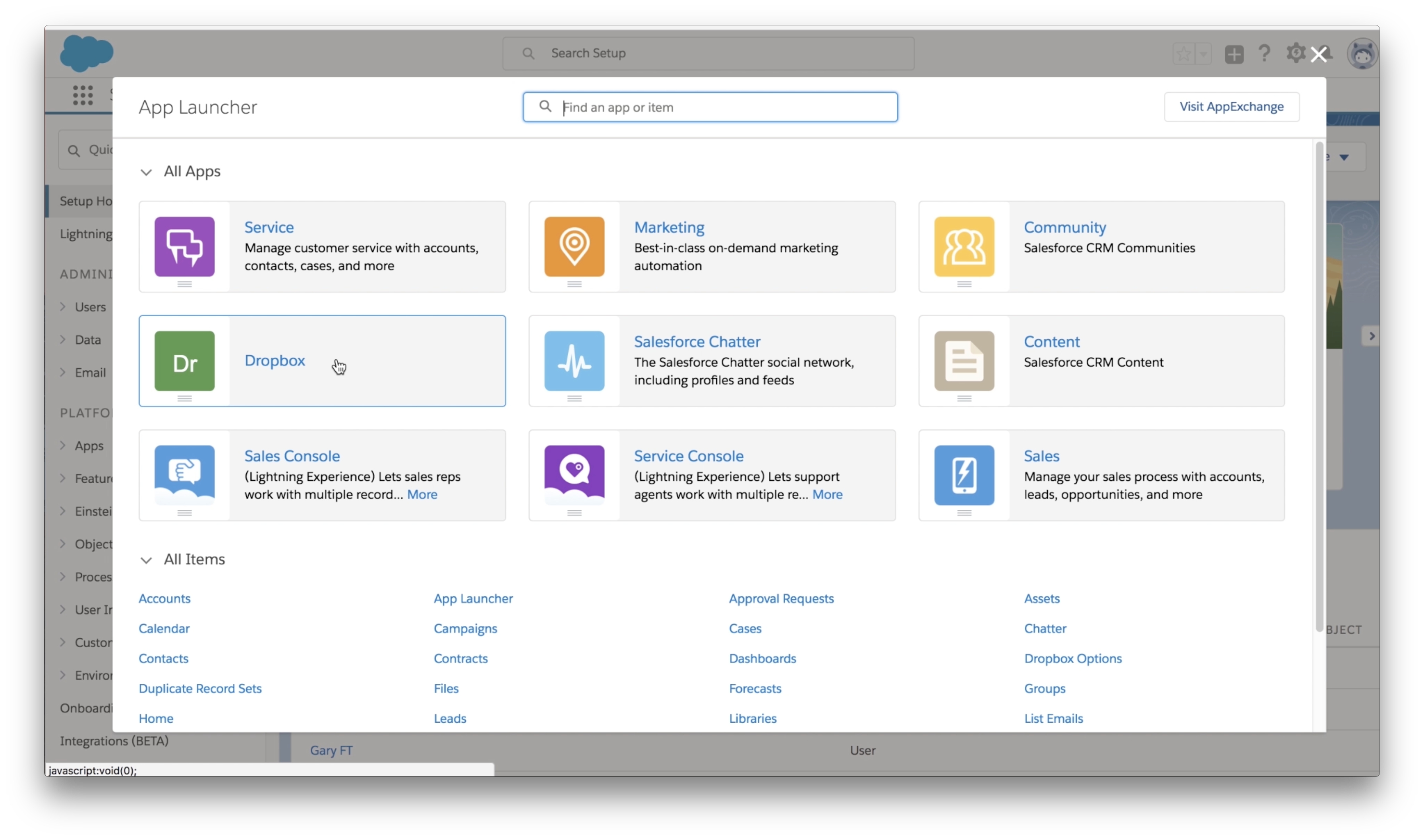Click the global actions plus icon
This screenshot has width=1424, height=840.
click(1234, 54)
